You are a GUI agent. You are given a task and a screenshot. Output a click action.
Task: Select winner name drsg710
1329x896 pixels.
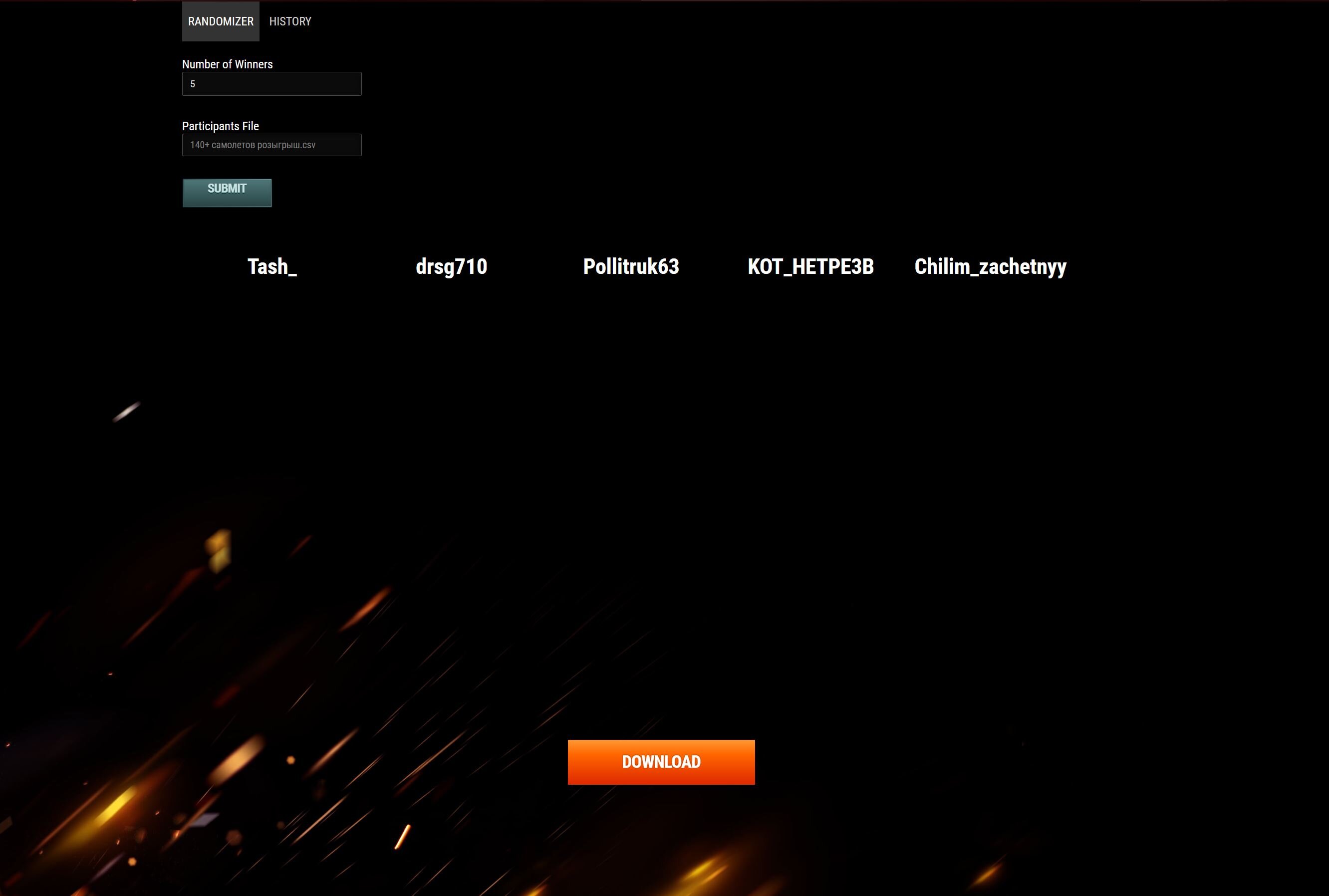click(x=452, y=267)
